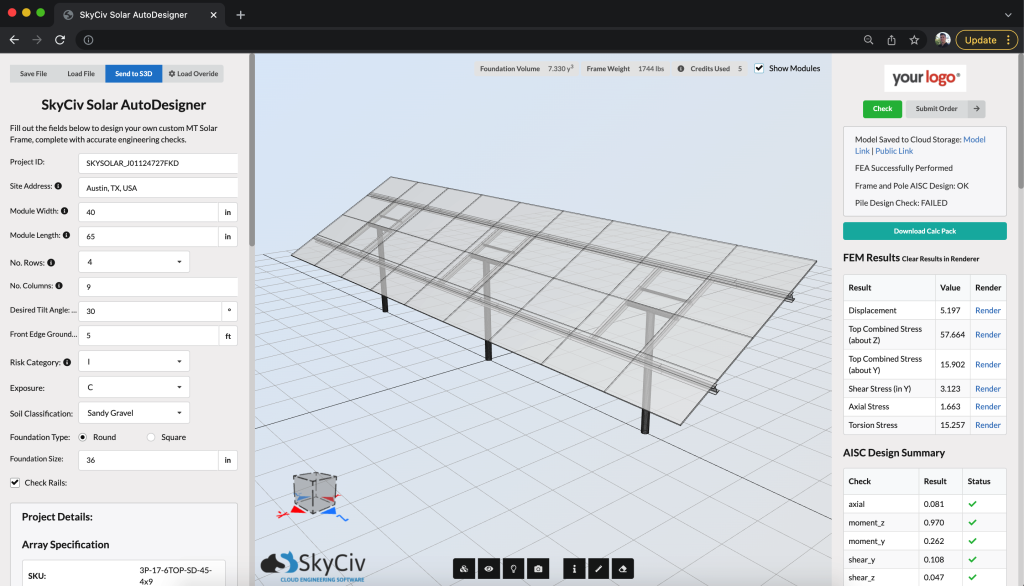This screenshot has width=1024, height=586.
Task: Open the No. Rows dropdown
Action: coord(134,262)
